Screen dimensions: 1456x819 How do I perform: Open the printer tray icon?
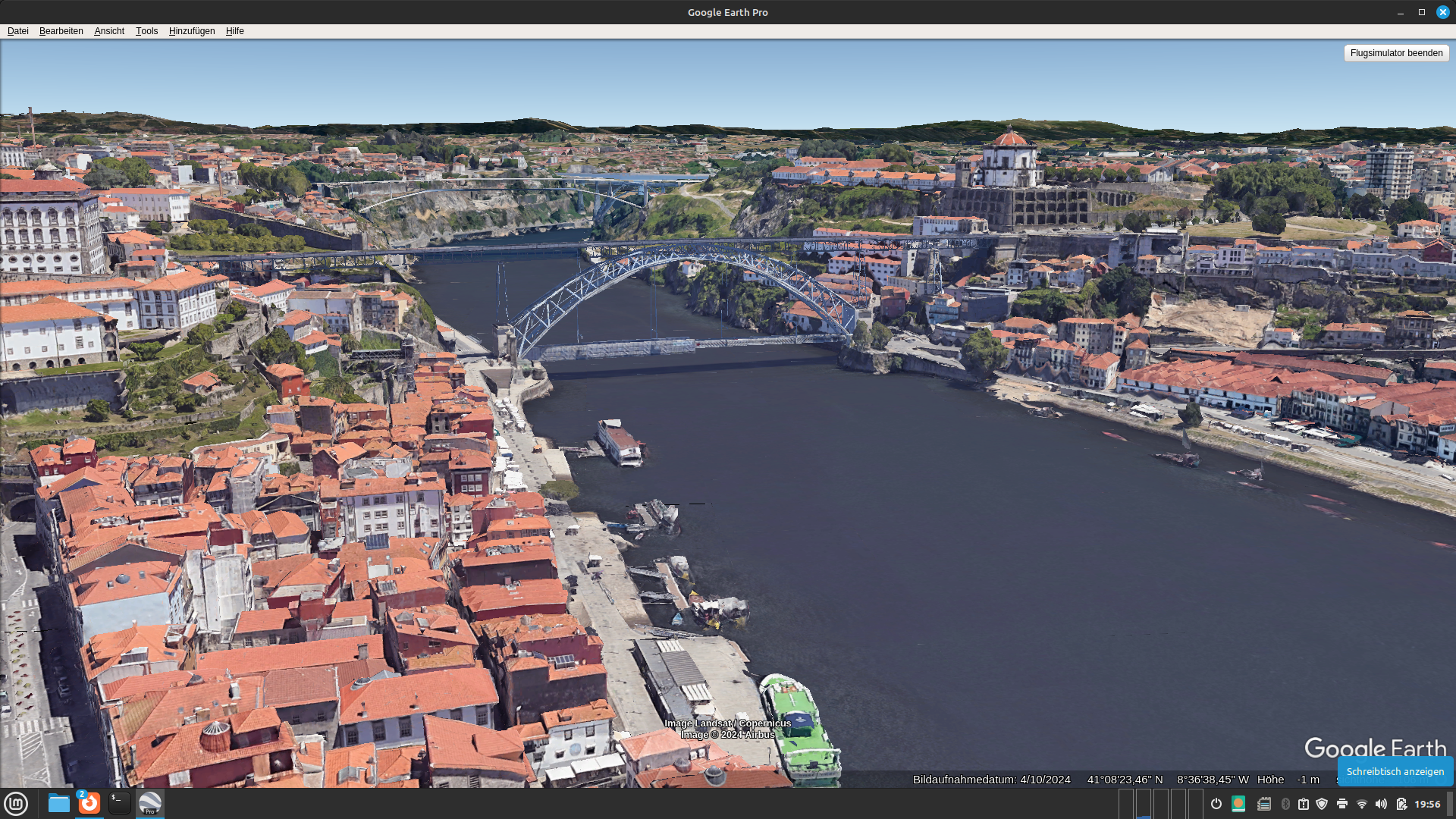click(1341, 804)
